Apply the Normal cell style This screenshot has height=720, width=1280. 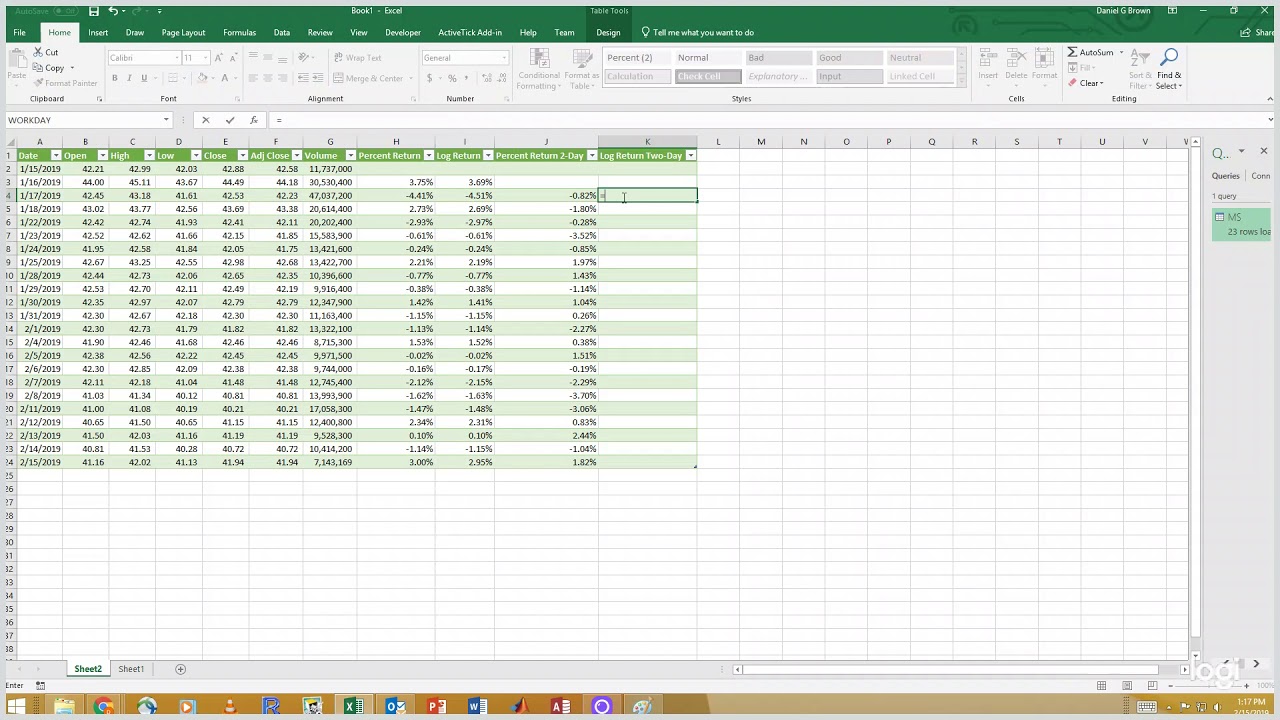click(706, 58)
